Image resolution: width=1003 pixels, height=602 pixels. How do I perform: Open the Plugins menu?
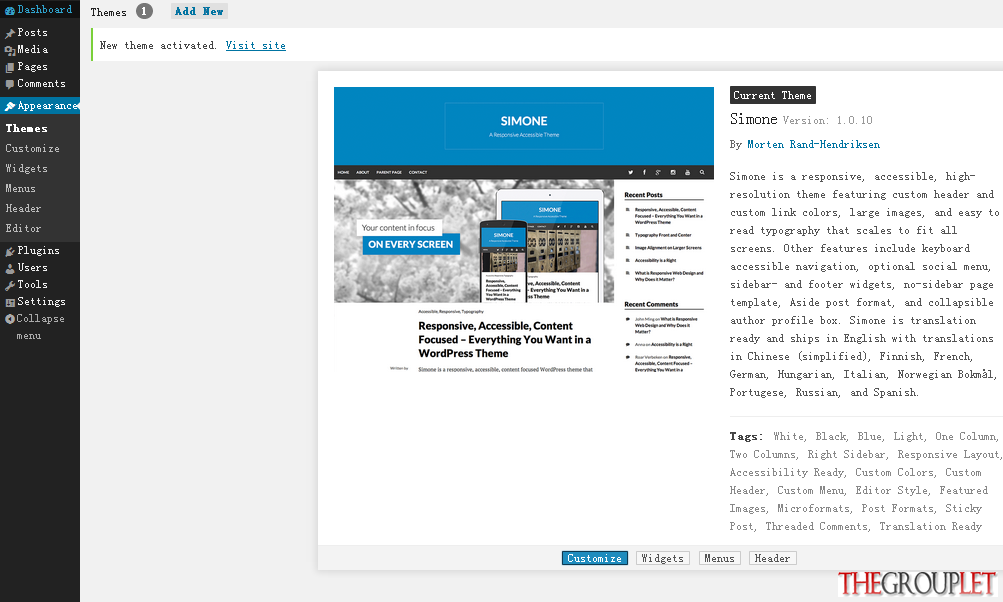pyautogui.click(x=40, y=251)
